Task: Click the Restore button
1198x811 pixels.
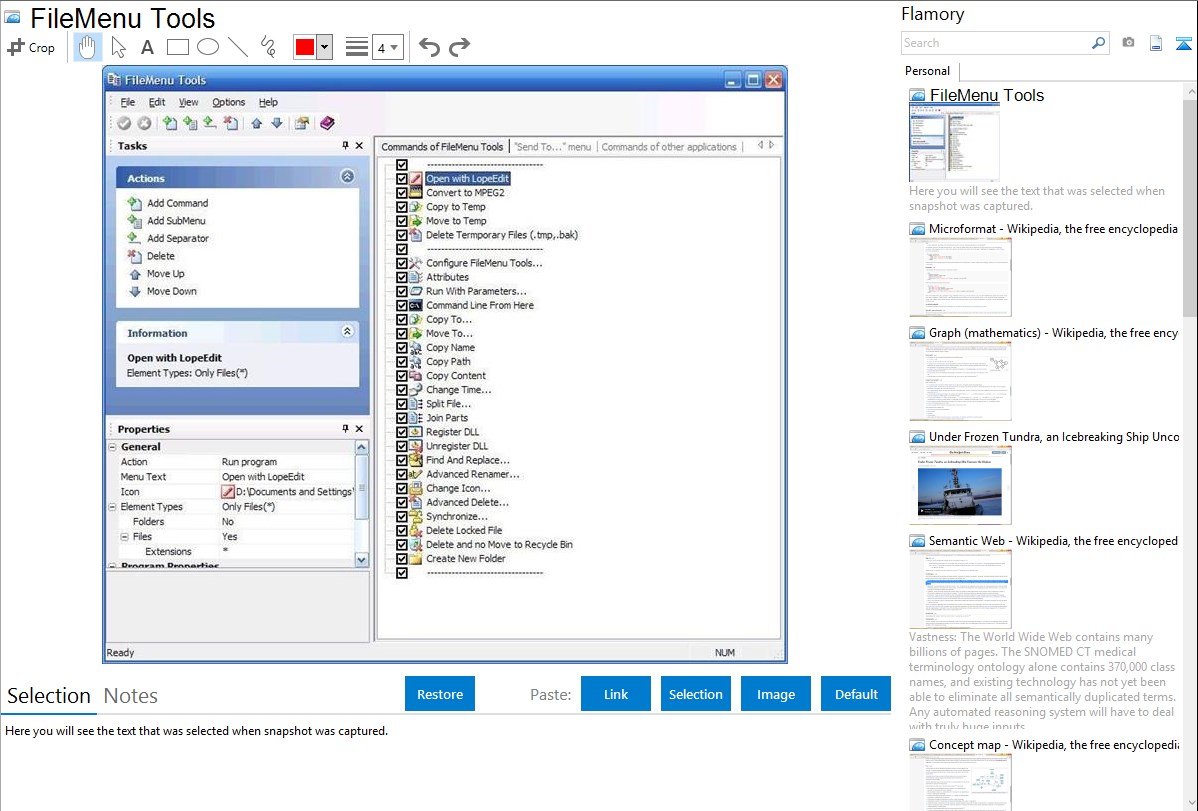Action: 440,694
